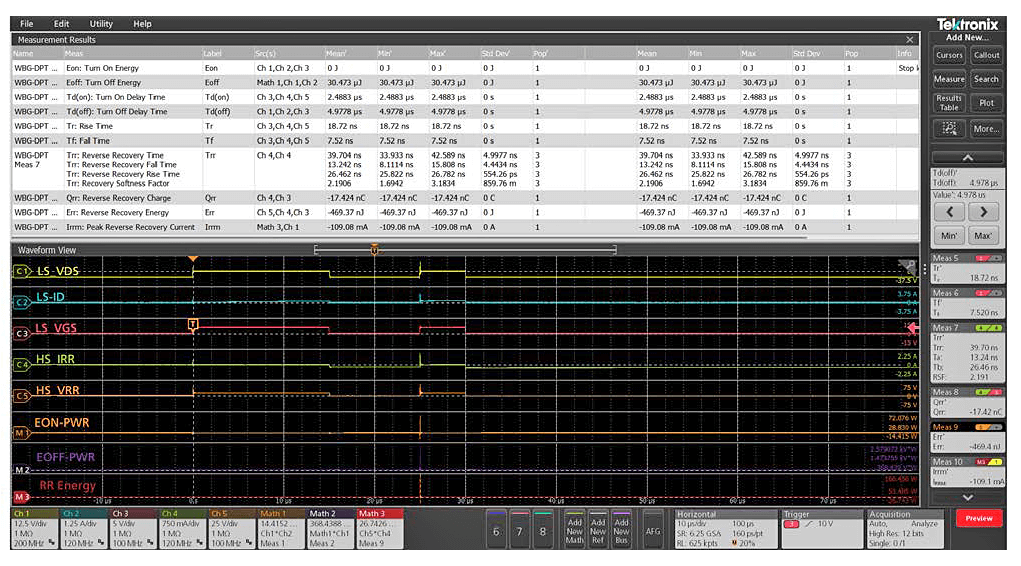
Task: Click the M3 RR Energy math handle
Action: tap(21, 497)
